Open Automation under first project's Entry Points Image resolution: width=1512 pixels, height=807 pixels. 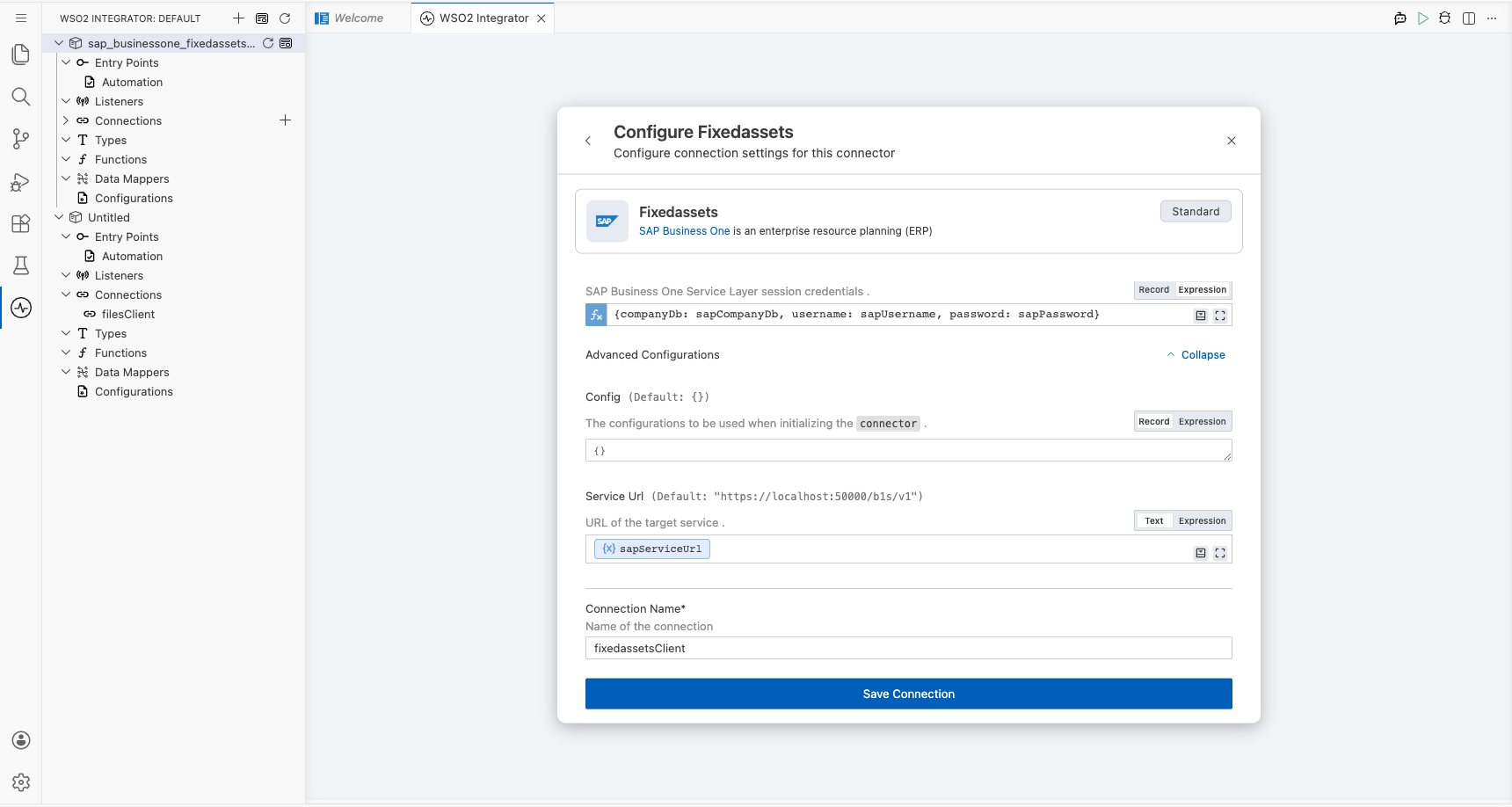[132, 82]
